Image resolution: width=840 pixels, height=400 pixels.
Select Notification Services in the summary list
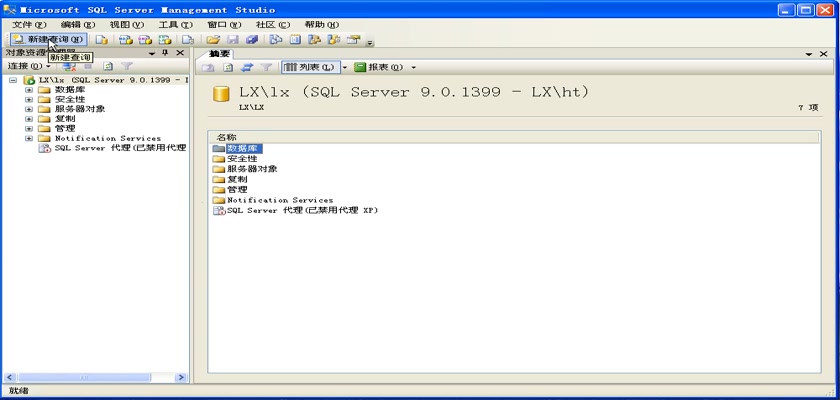(x=280, y=200)
